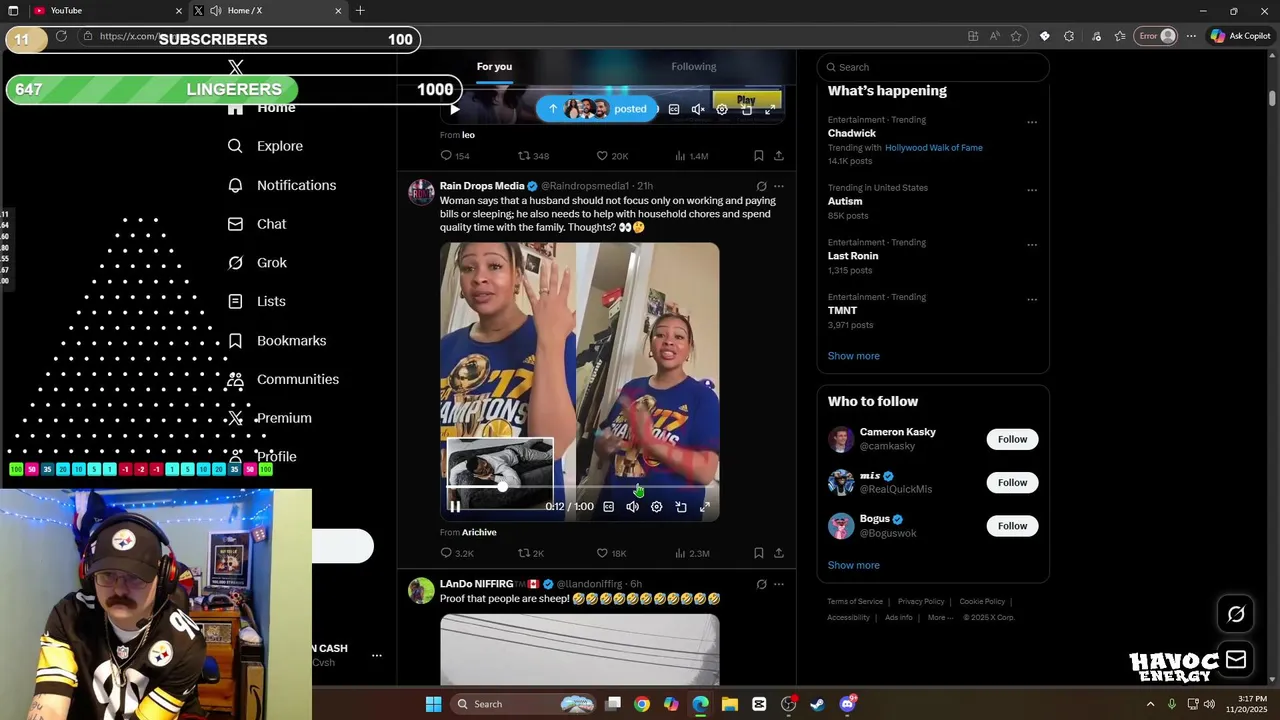Open picture-in-picture on playing video
The width and height of the screenshot is (1280, 720).
coord(681,507)
